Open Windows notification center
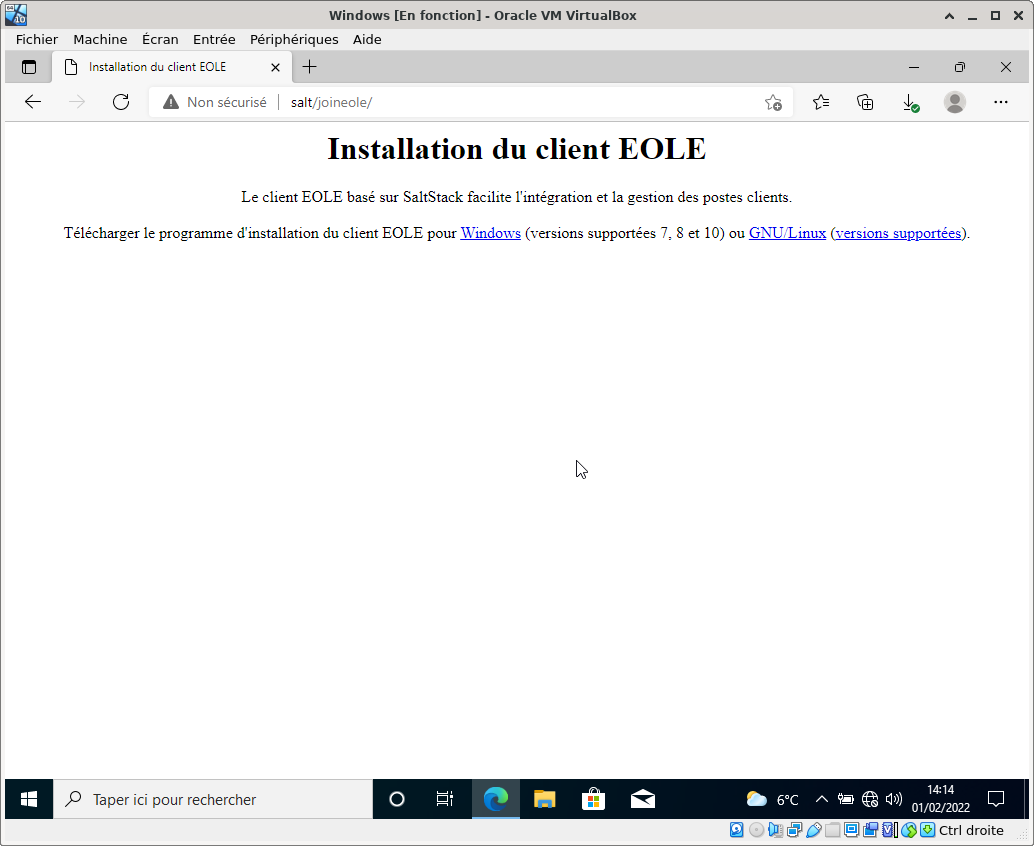 (x=996, y=799)
